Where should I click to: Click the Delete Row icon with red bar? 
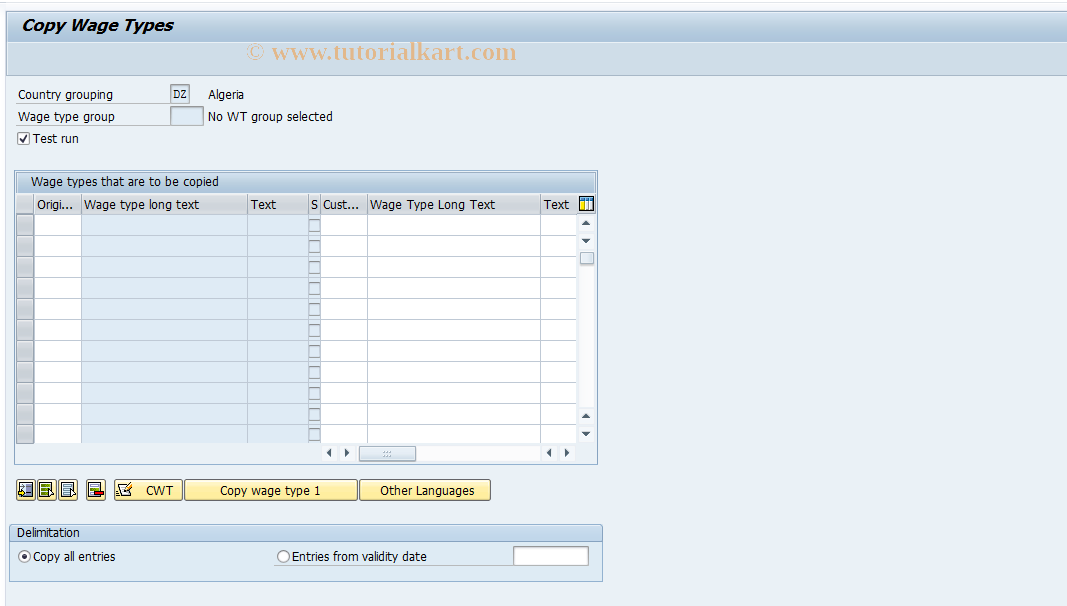pos(96,490)
